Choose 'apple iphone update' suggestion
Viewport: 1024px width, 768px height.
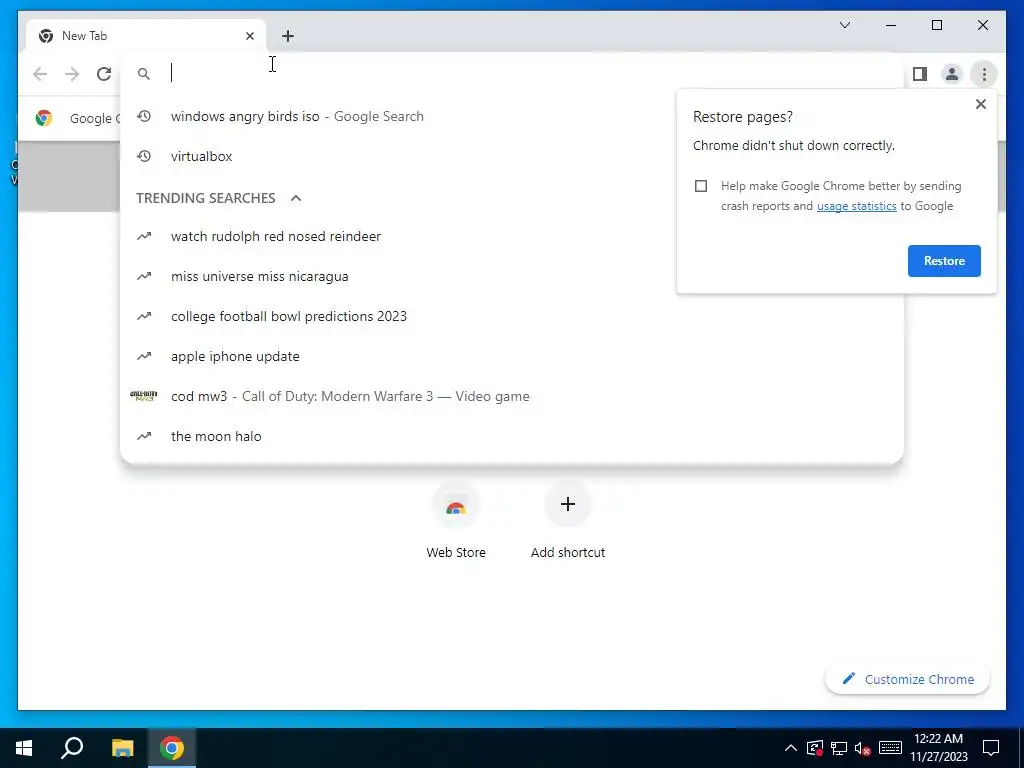(x=512, y=356)
